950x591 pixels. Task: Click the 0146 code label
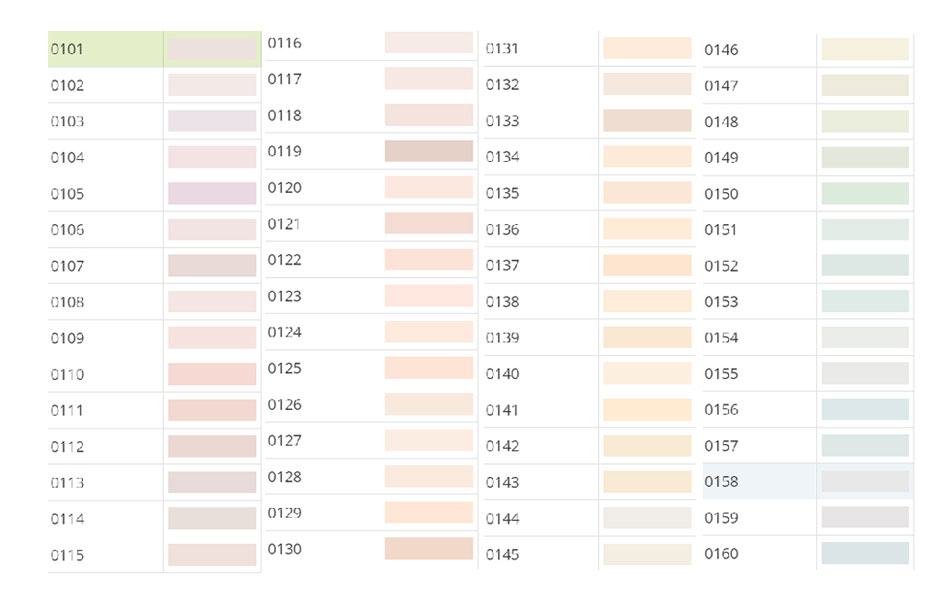click(x=721, y=50)
